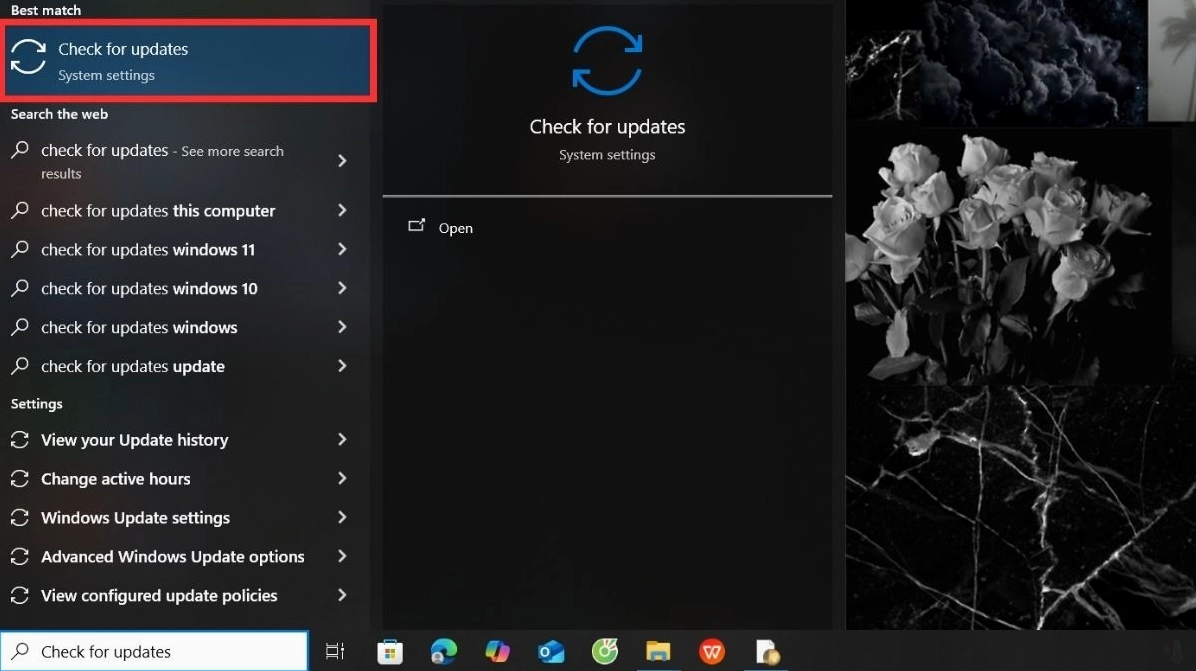This screenshot has width=1196, height=671.
Task: Launch Microsoft Edge
Action: 443,652
